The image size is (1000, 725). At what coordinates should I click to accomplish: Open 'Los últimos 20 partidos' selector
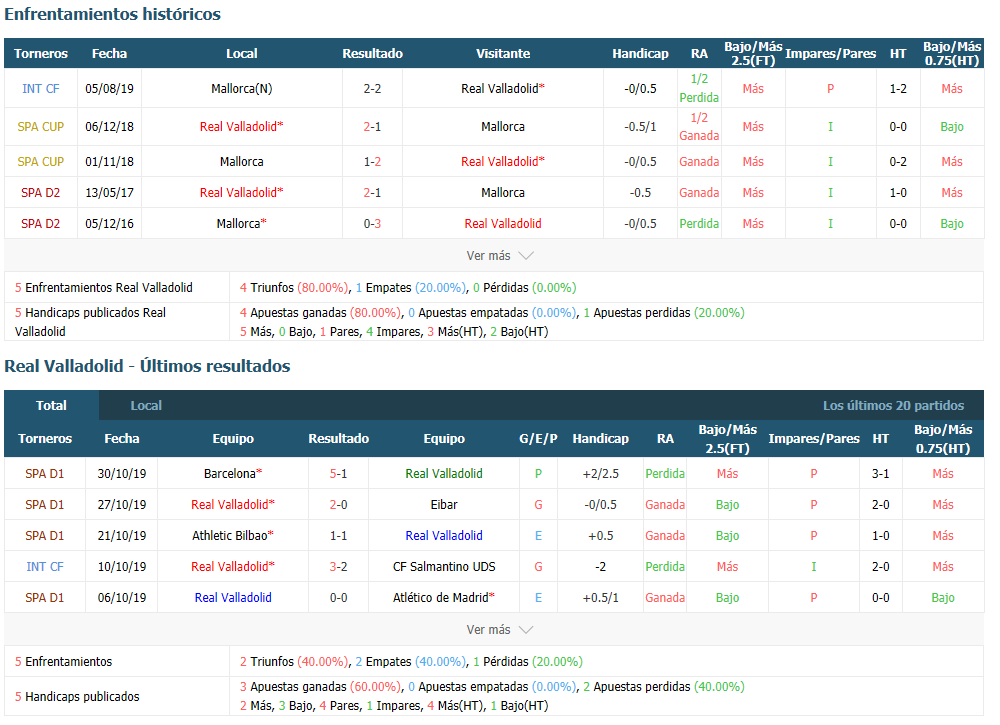pyautogui.click(x=893, y=406)
